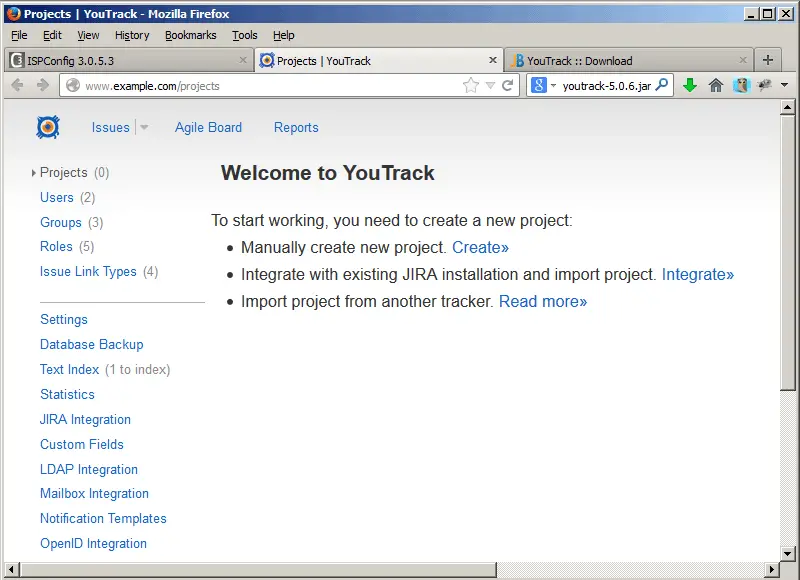Close the YouTrack :: Download tab
The width and height of the screenshot is (800, 580).
coord(743,60)
